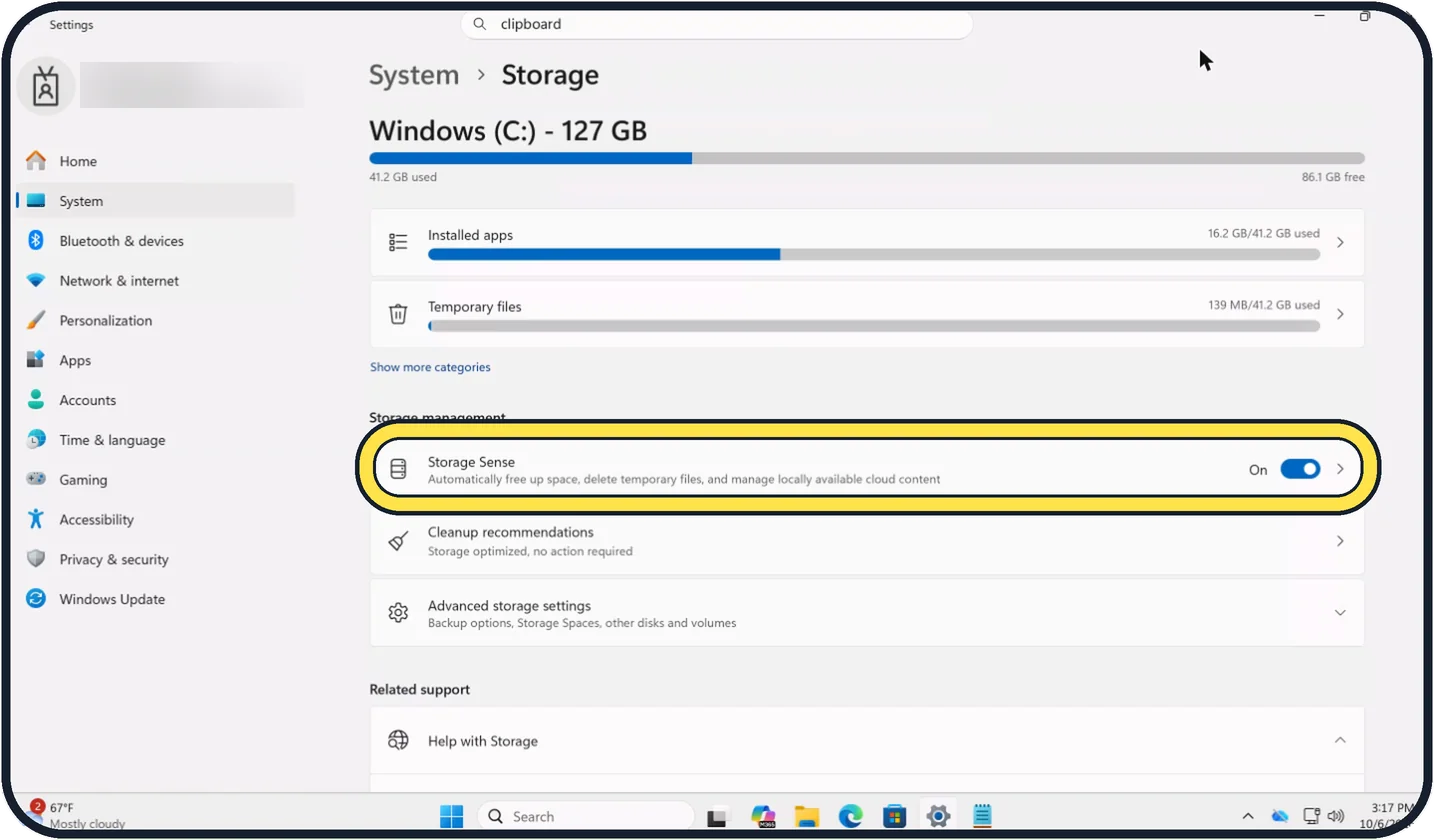Open Microsoft Store from the taskbar
Viewport: 1434px width, 840px height.
point(894,816)
